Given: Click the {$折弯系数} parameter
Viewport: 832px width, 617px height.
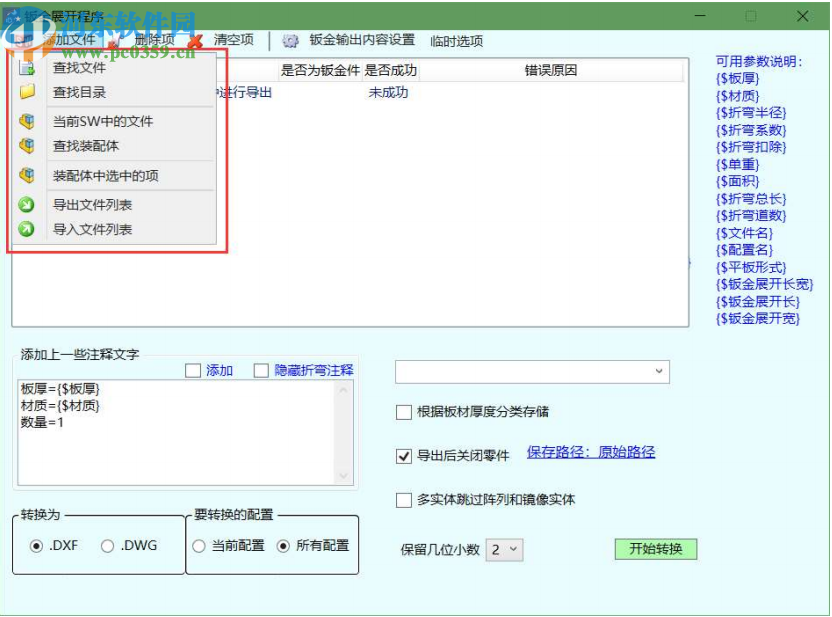Looking at the screenshot, I should 751,130.
